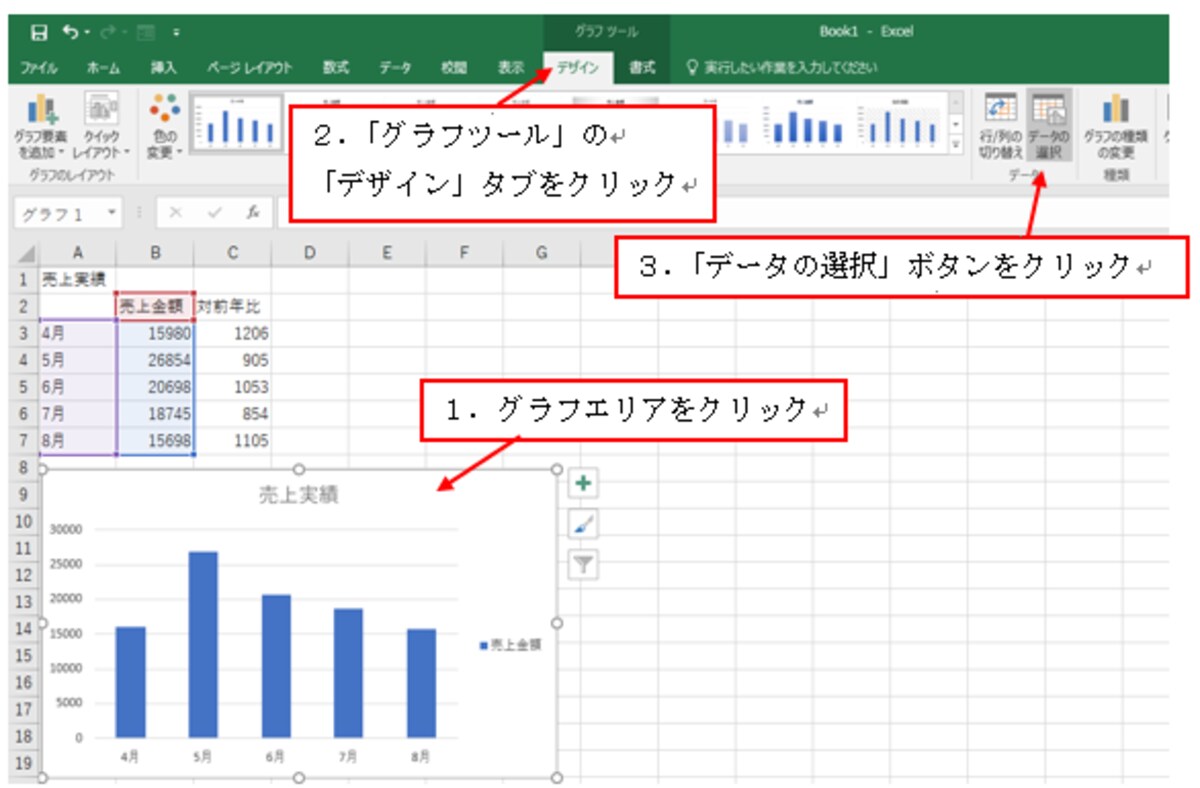Select column B header
The image size is (1200, 788).
(155, 254)
